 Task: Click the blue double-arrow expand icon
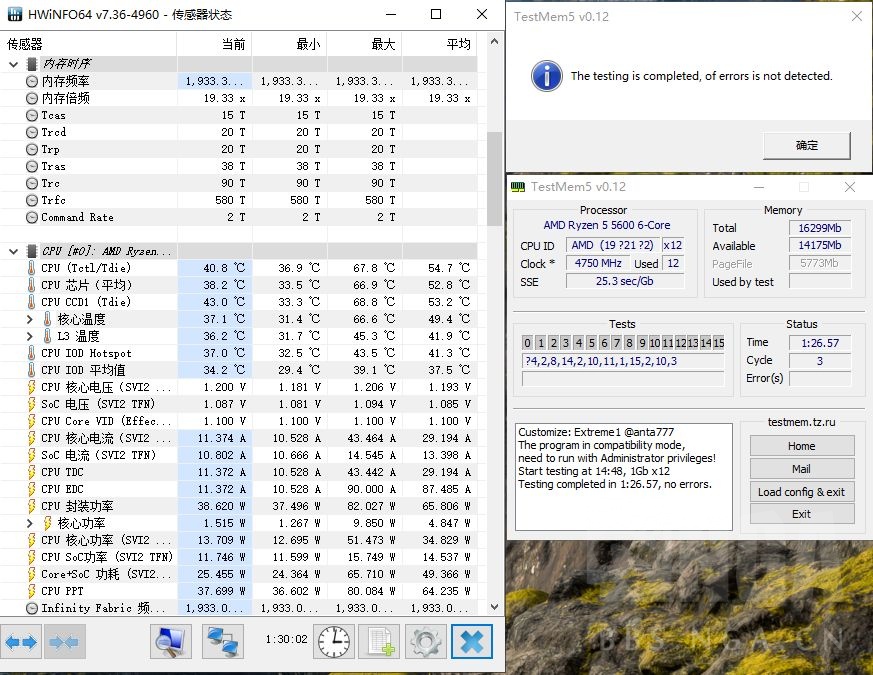coord(20,641)
